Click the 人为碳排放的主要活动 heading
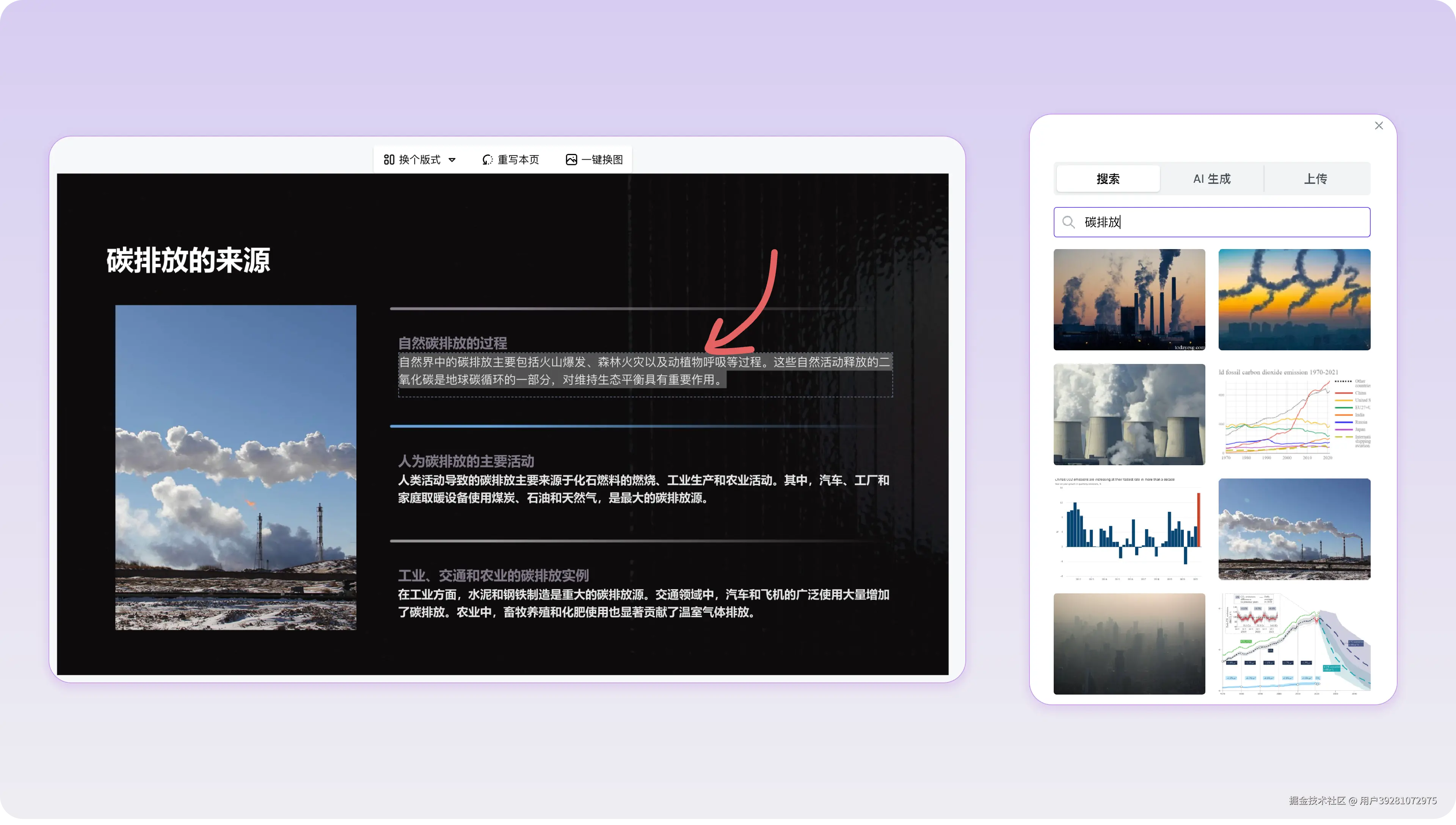 click(x=466, y=461)
